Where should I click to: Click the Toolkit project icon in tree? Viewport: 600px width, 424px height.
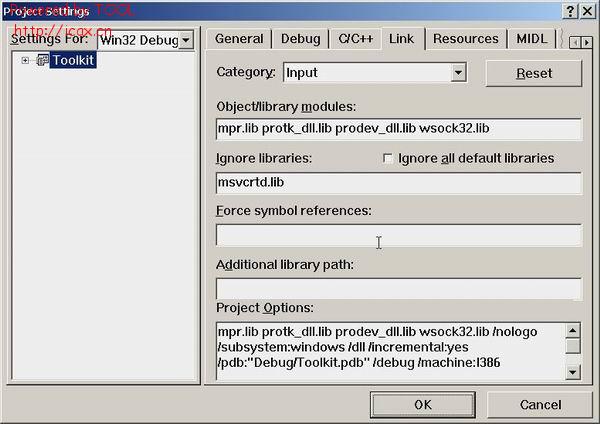(x=42, y=61)
